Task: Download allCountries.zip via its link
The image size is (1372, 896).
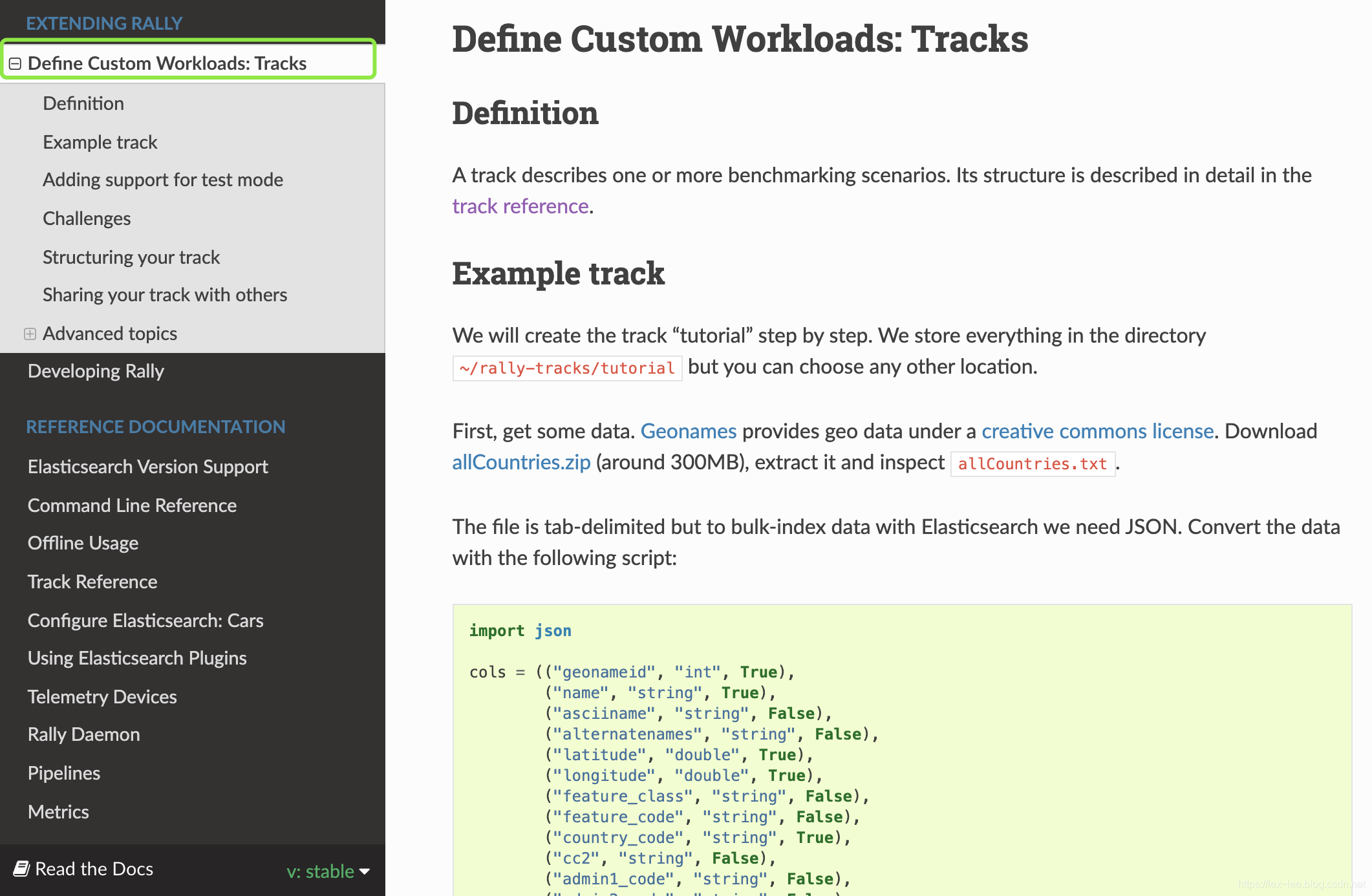Action: (521, 462)
